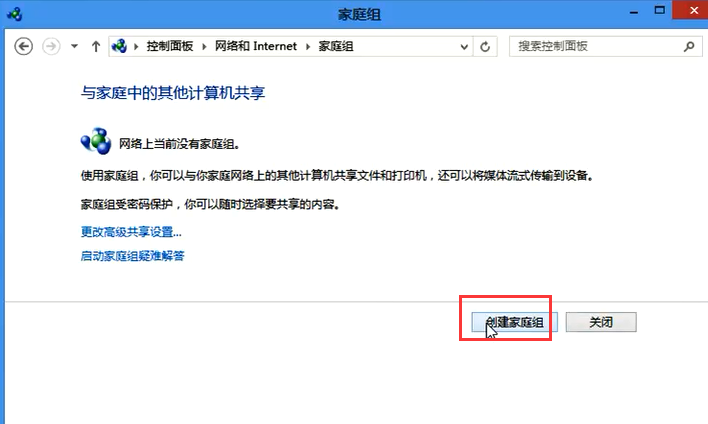Select 家庭组 in the breadcrumb path
Screen dimensions: 708x424
(x=336, y=46)
